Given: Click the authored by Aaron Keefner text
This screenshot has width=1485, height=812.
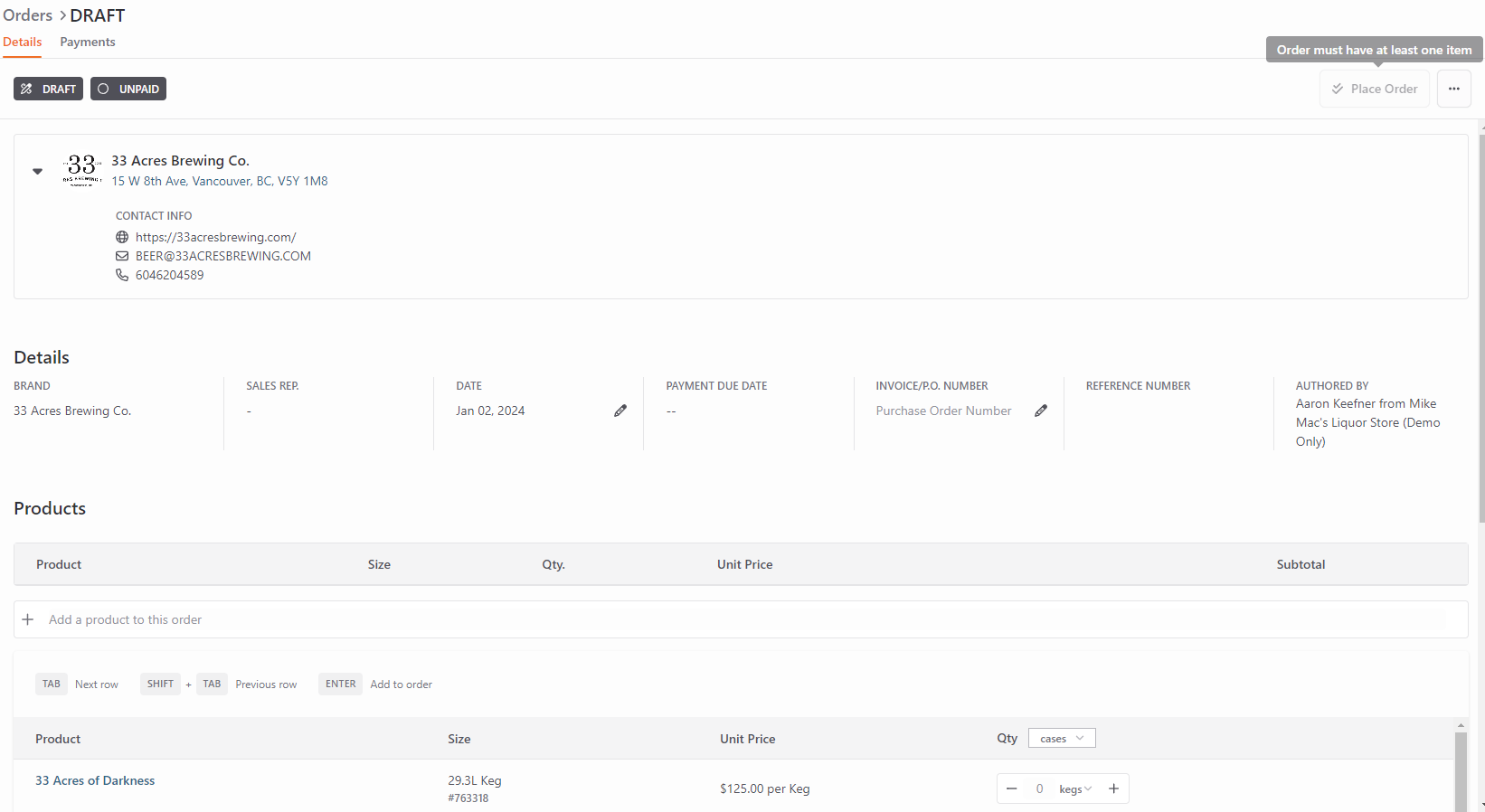Looking at the screenshot, I should (x=1367, y=422).
